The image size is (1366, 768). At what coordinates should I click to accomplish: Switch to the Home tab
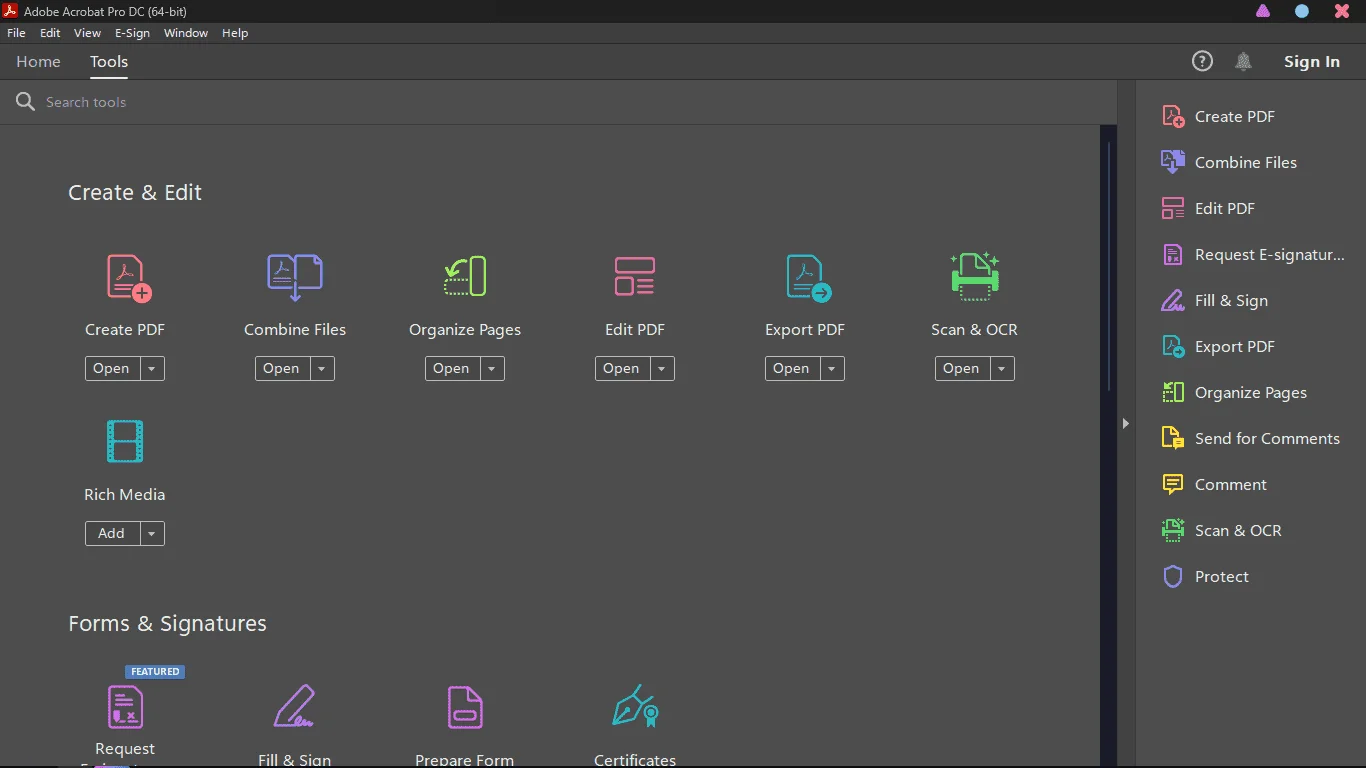click(x=38, y=62)
